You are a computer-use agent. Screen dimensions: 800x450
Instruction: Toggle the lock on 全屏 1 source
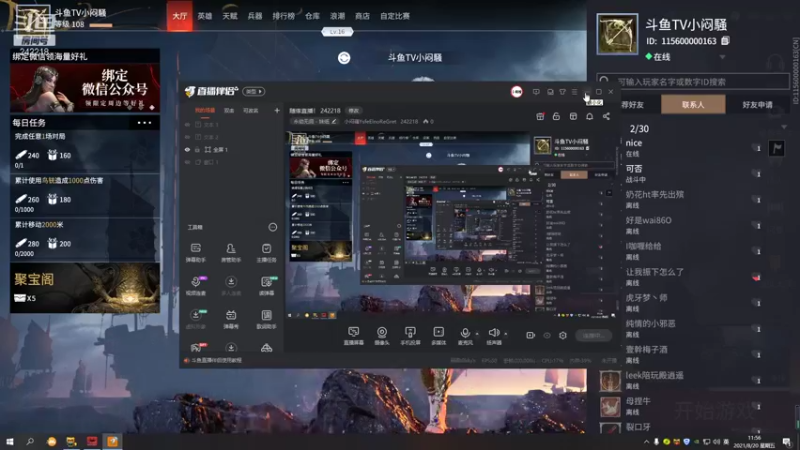coord(197,149)
